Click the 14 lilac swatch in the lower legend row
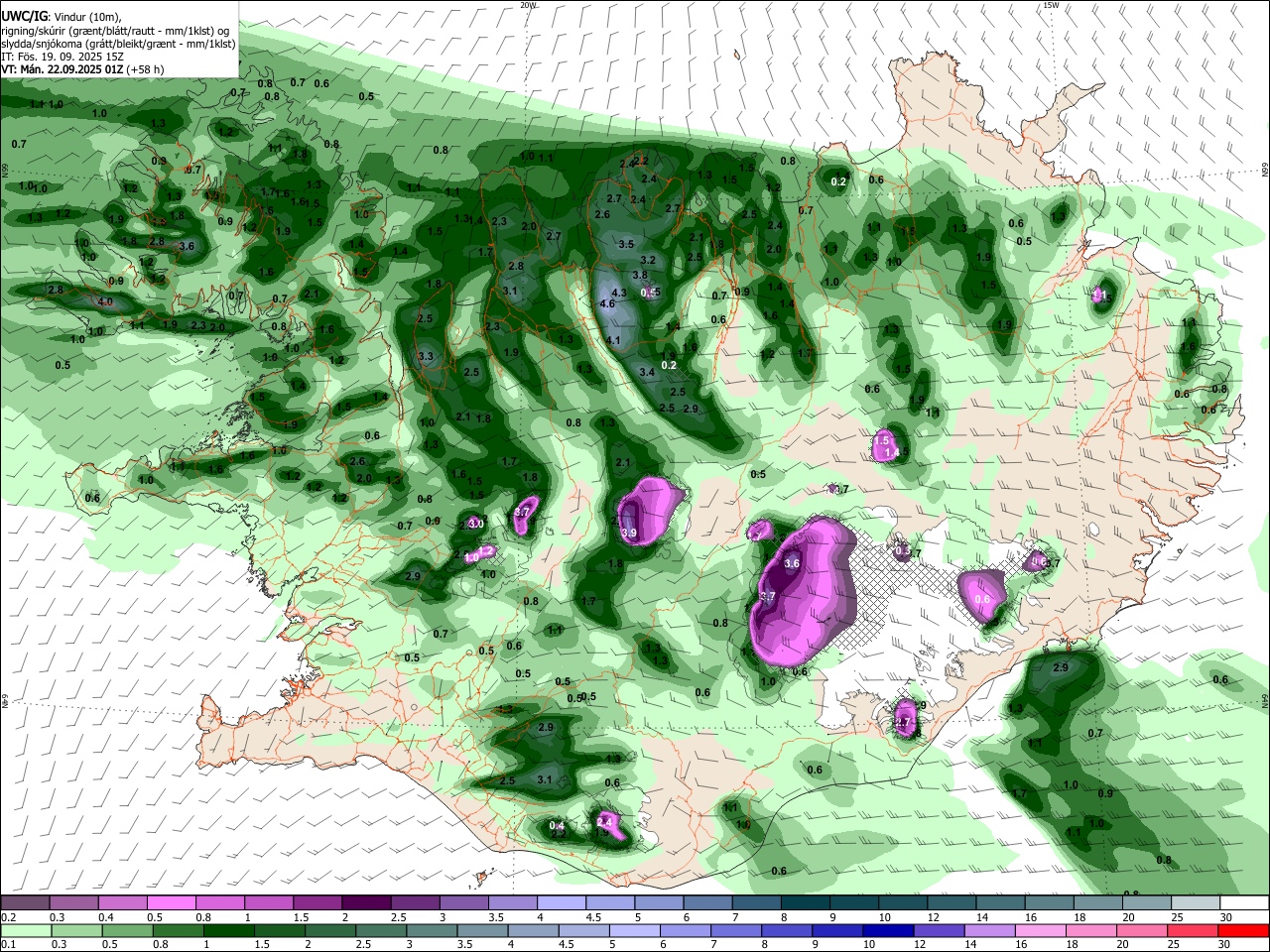 pos(988,930)
